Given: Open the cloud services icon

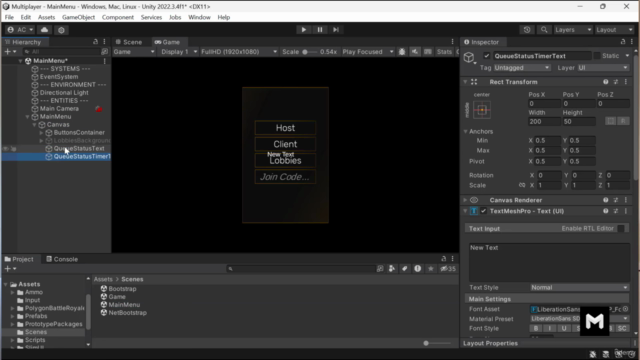Looking at the screenshot, I should (44, 30).
